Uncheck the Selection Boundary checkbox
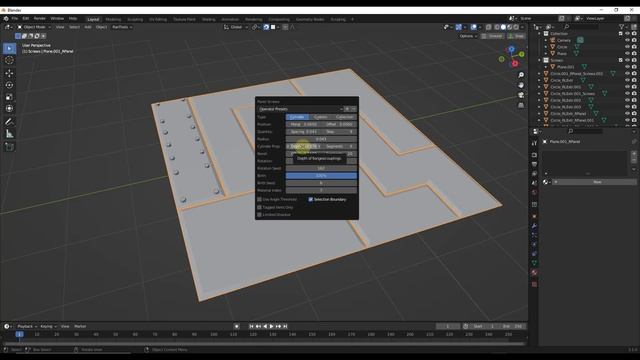640x360 pixels. (x=311, y=200)
